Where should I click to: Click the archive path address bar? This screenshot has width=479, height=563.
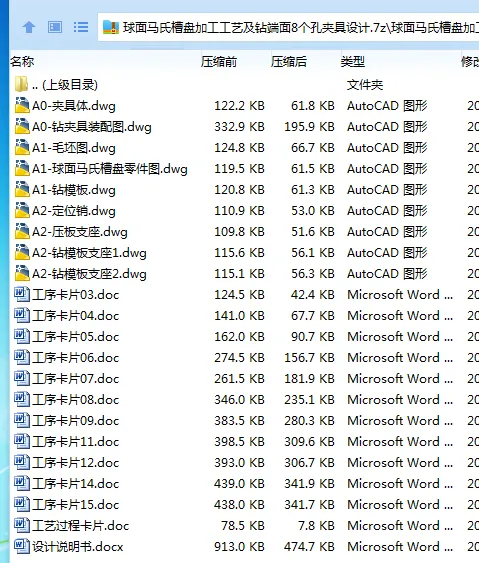coord(288,27)
